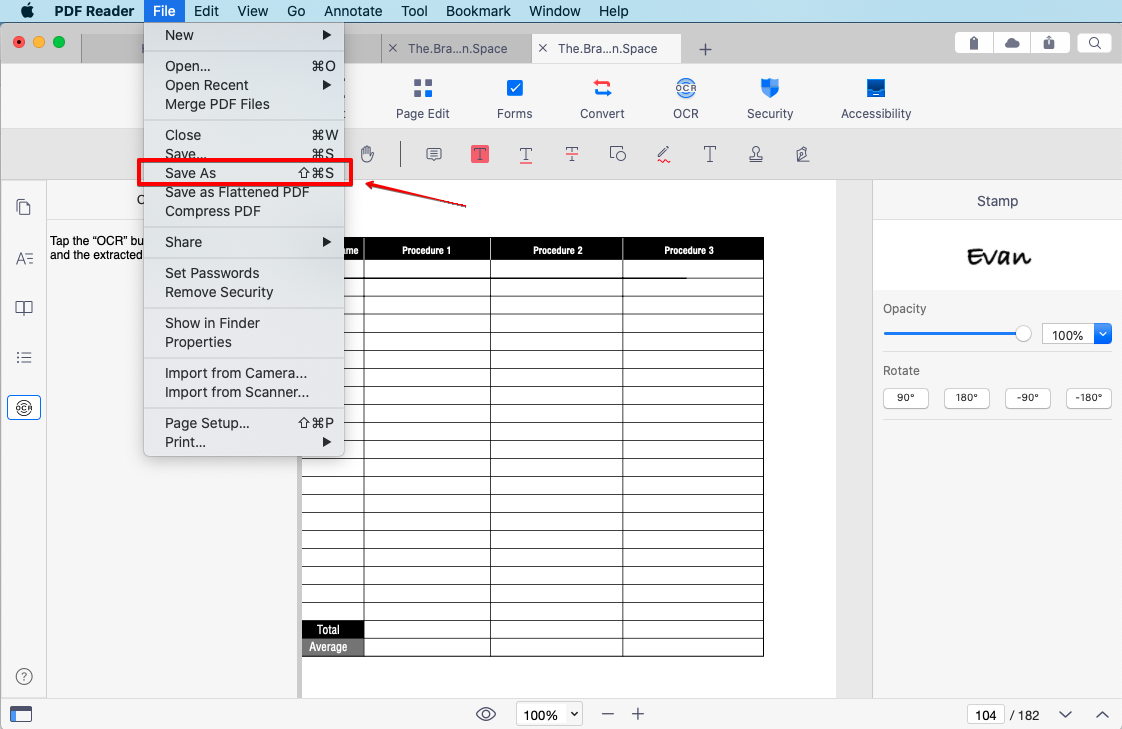Choose Save As from File menu
Image resolution: width=1122 pixels, height=729 pixels.
click(x=243, y=173)
